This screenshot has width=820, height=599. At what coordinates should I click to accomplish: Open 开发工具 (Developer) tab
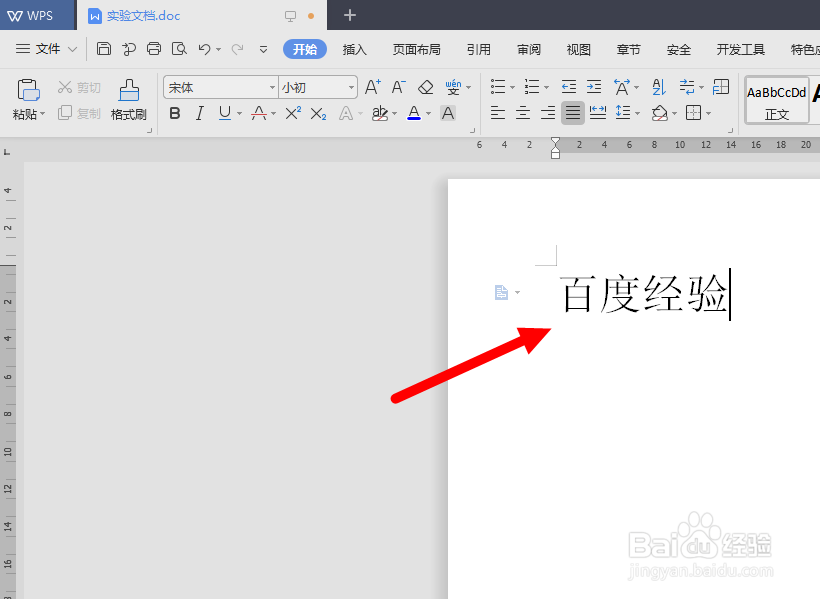[741, 50]
